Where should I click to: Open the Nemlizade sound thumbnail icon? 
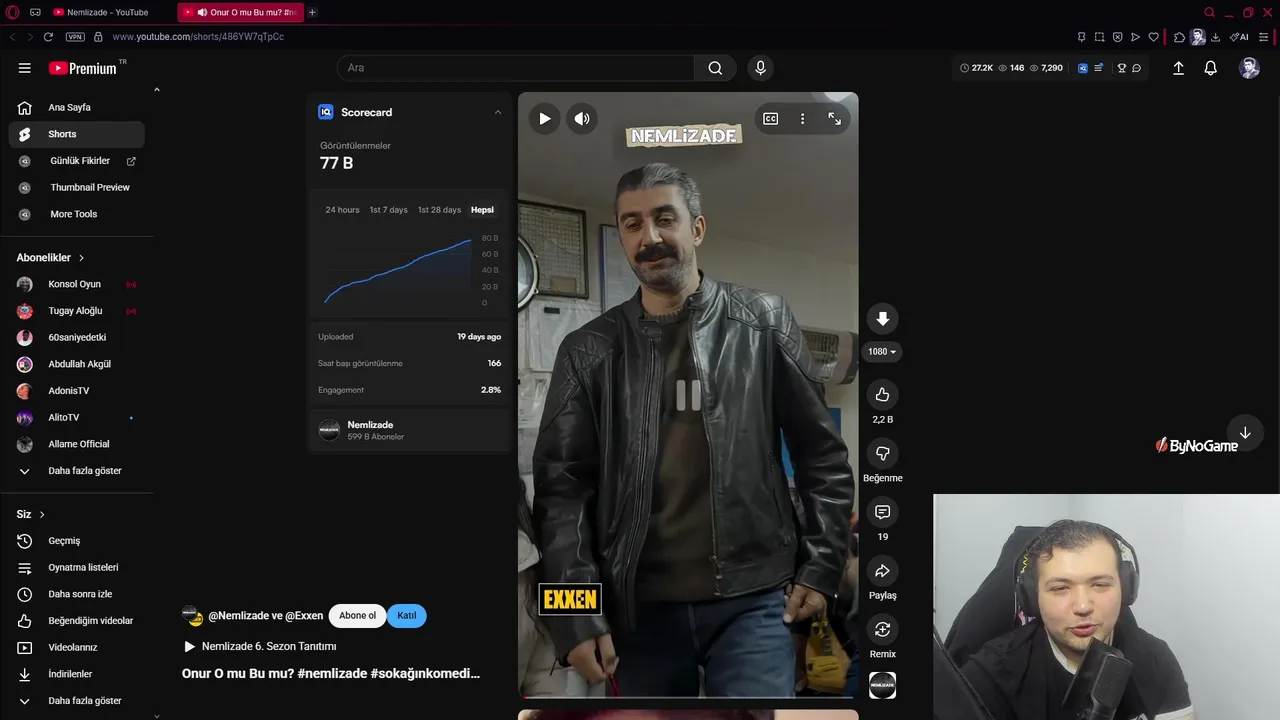coord(882,685)
